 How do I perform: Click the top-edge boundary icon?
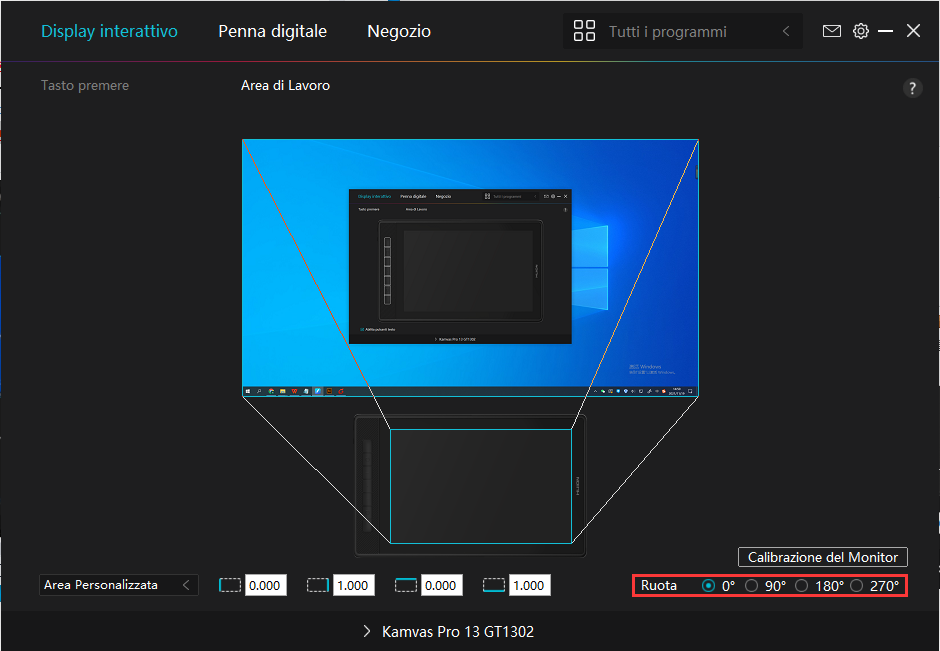tap(406, 585)
